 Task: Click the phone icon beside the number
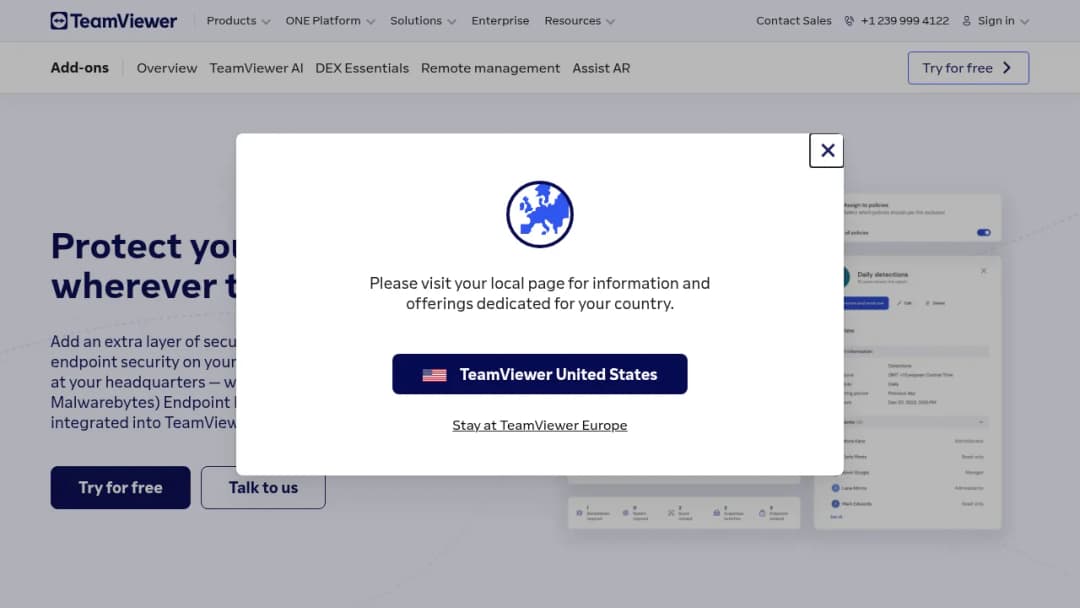[849, 21]
